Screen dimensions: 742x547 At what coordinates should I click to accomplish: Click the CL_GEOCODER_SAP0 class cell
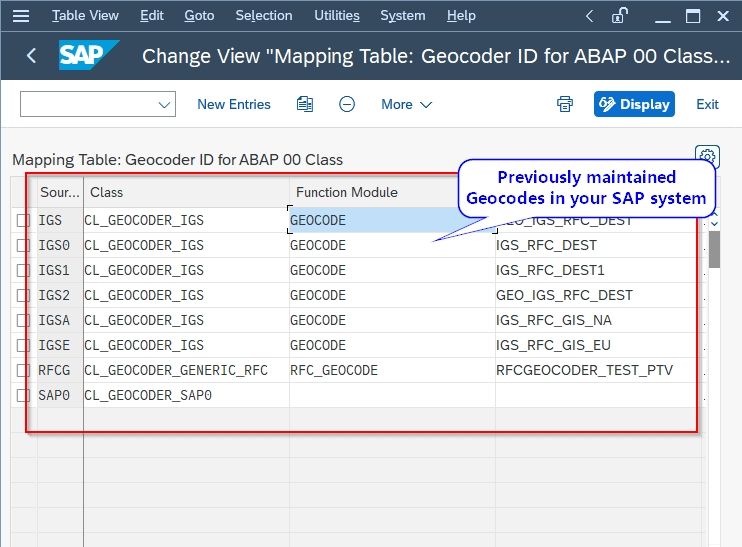point(186,396)
